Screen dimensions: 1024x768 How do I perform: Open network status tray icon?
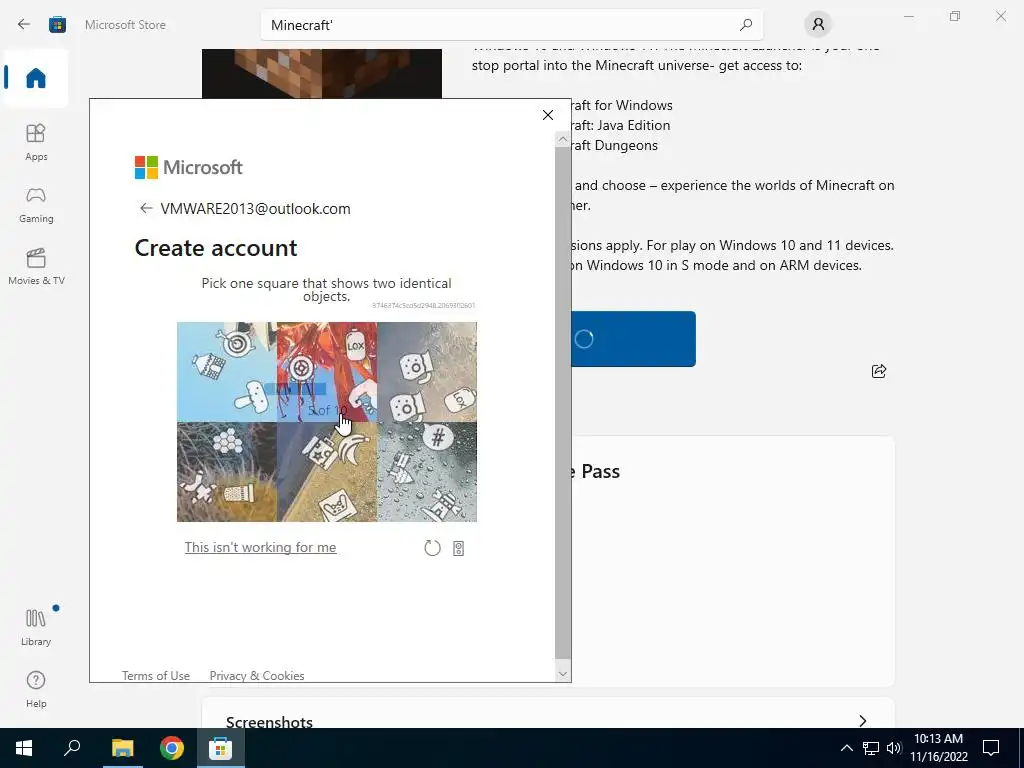pyautogui.click(x=871, y=748)
